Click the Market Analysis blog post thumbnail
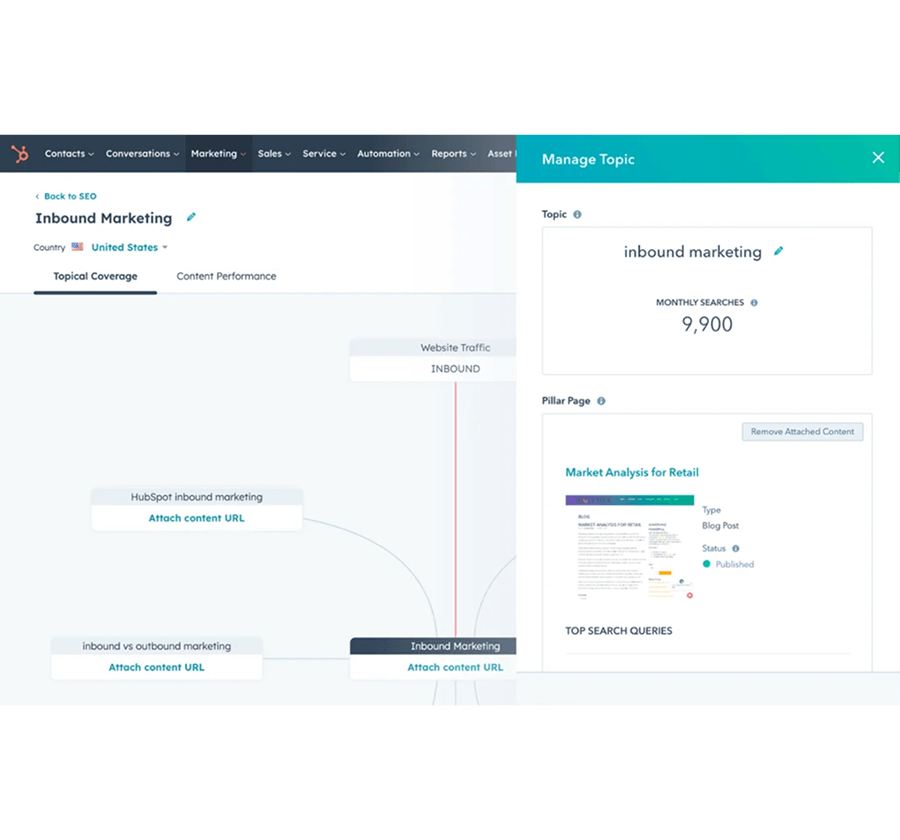This screenshot has height=840, width=900. click(630, 547)
